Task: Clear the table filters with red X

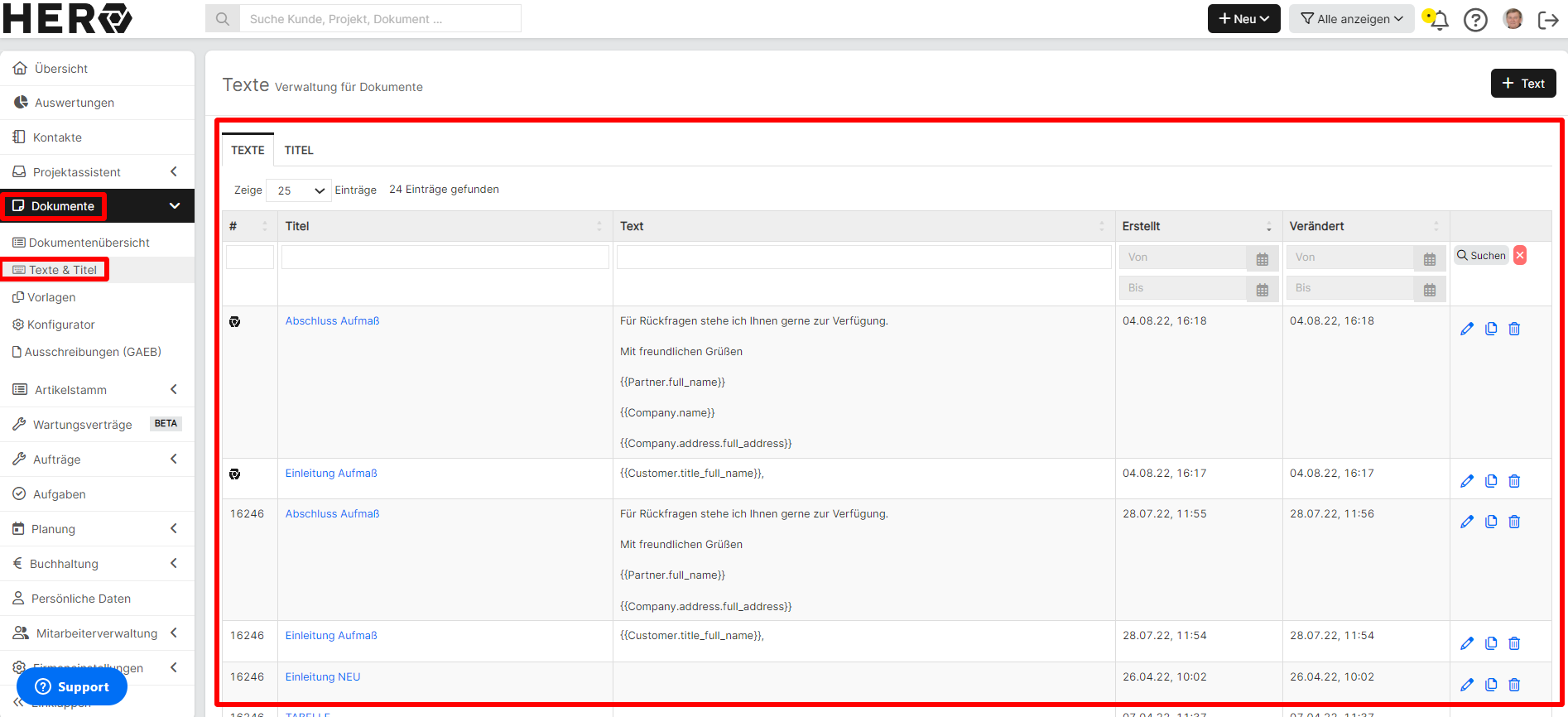Action: [1520, 255]
